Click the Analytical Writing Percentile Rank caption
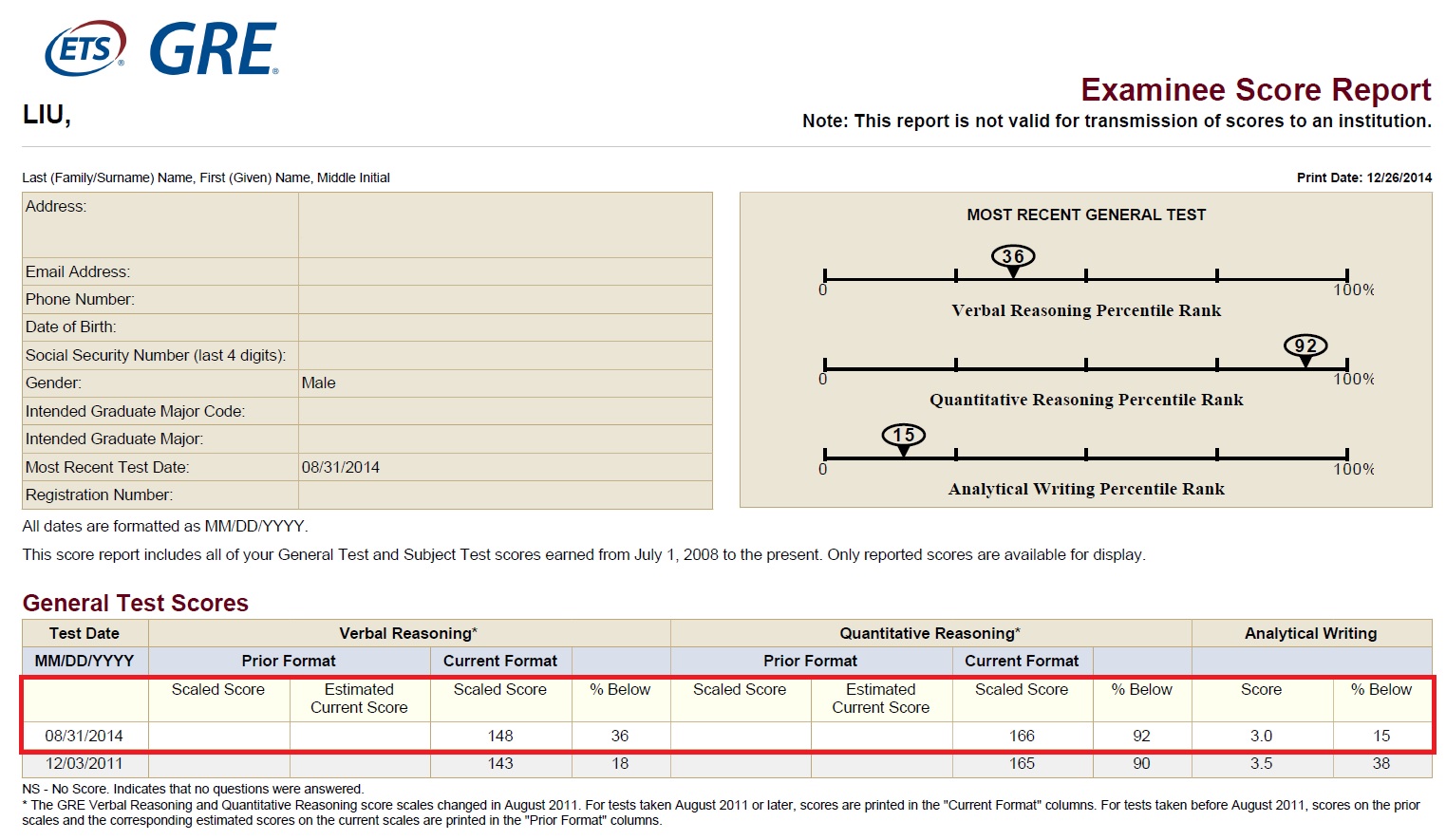 (1086, 489)
